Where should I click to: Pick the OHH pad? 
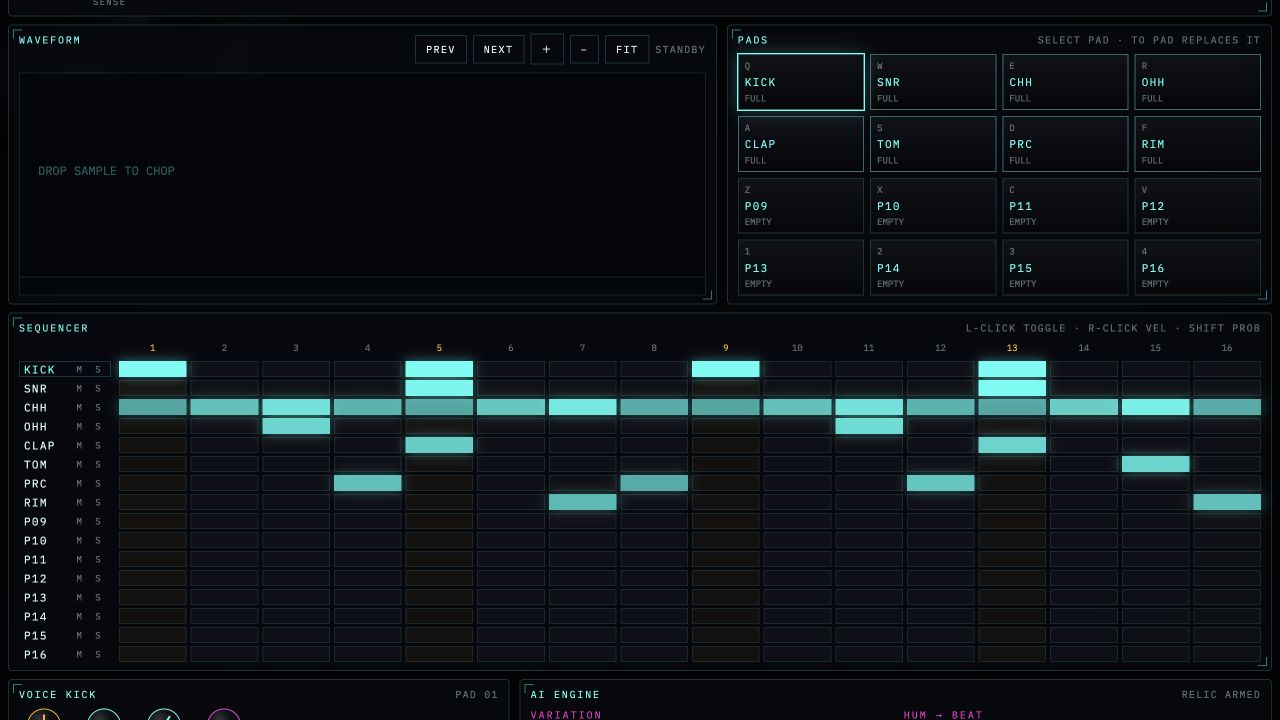(x=1198, y=82)
